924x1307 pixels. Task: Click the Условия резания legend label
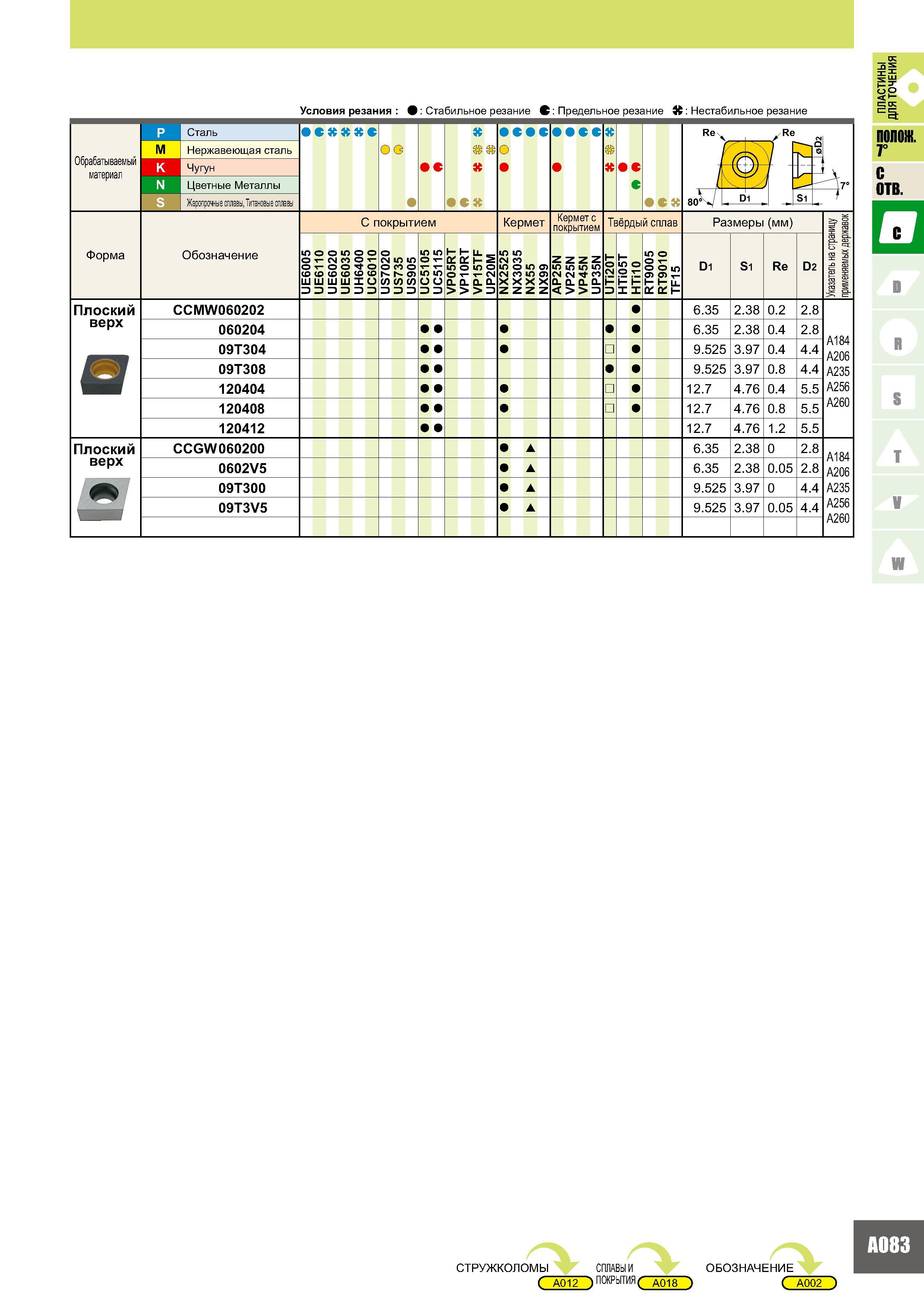[349, 111]
